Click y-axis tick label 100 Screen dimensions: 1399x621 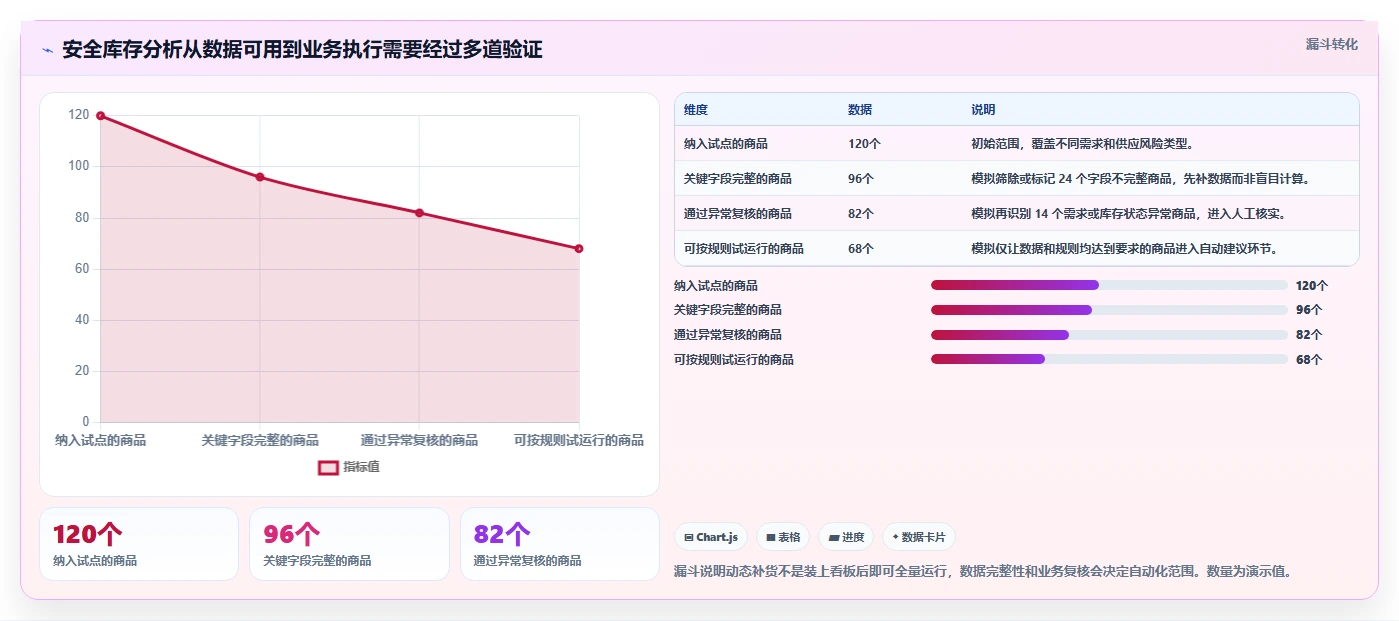tap(78, 166)
